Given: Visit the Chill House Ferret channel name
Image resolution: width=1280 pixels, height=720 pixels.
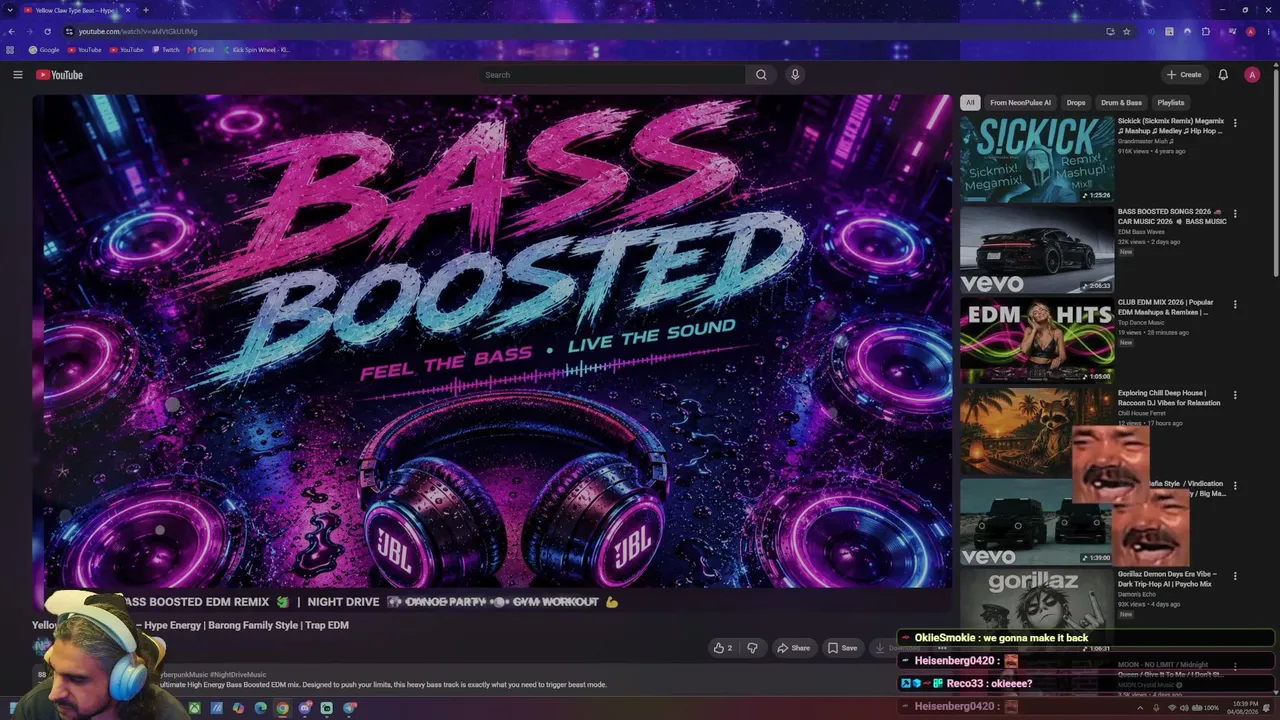Looking at the screenshot, I should tap(1143, 413).
